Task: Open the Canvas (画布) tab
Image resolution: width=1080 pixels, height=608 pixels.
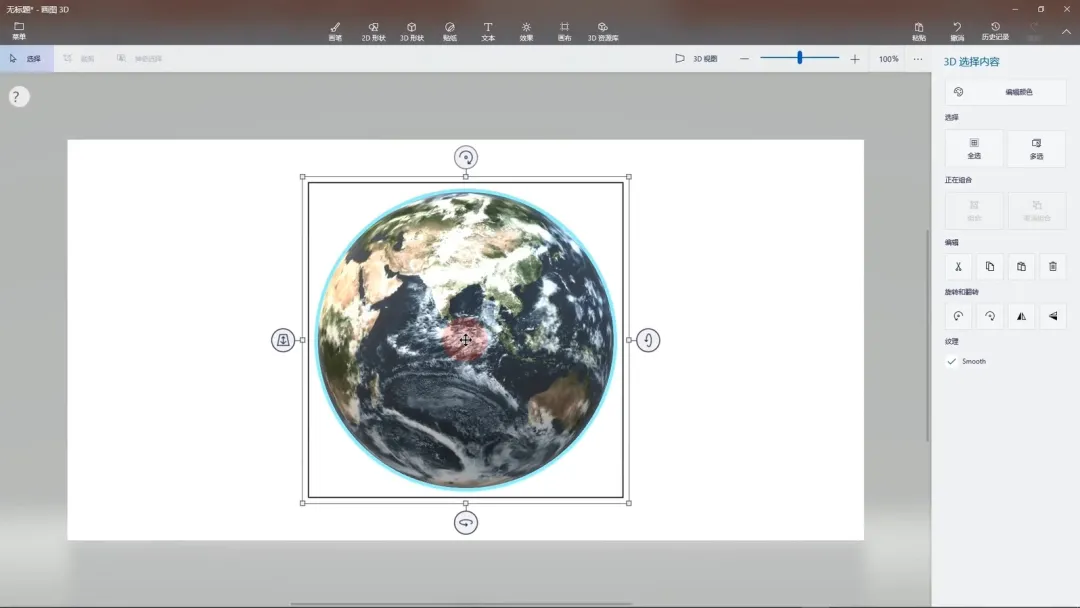Action: 564,31
